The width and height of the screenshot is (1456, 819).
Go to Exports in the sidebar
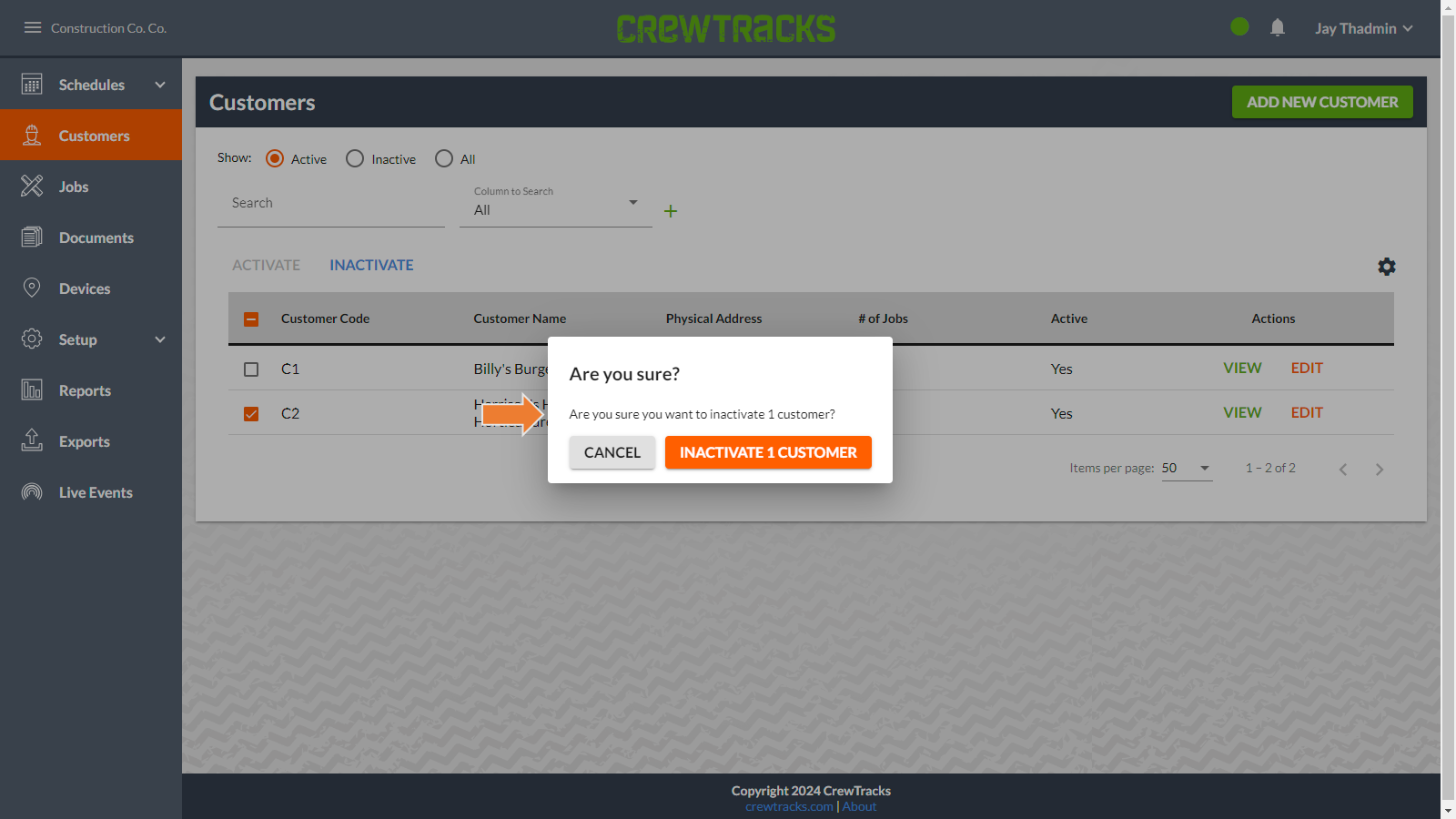[91, 441]
